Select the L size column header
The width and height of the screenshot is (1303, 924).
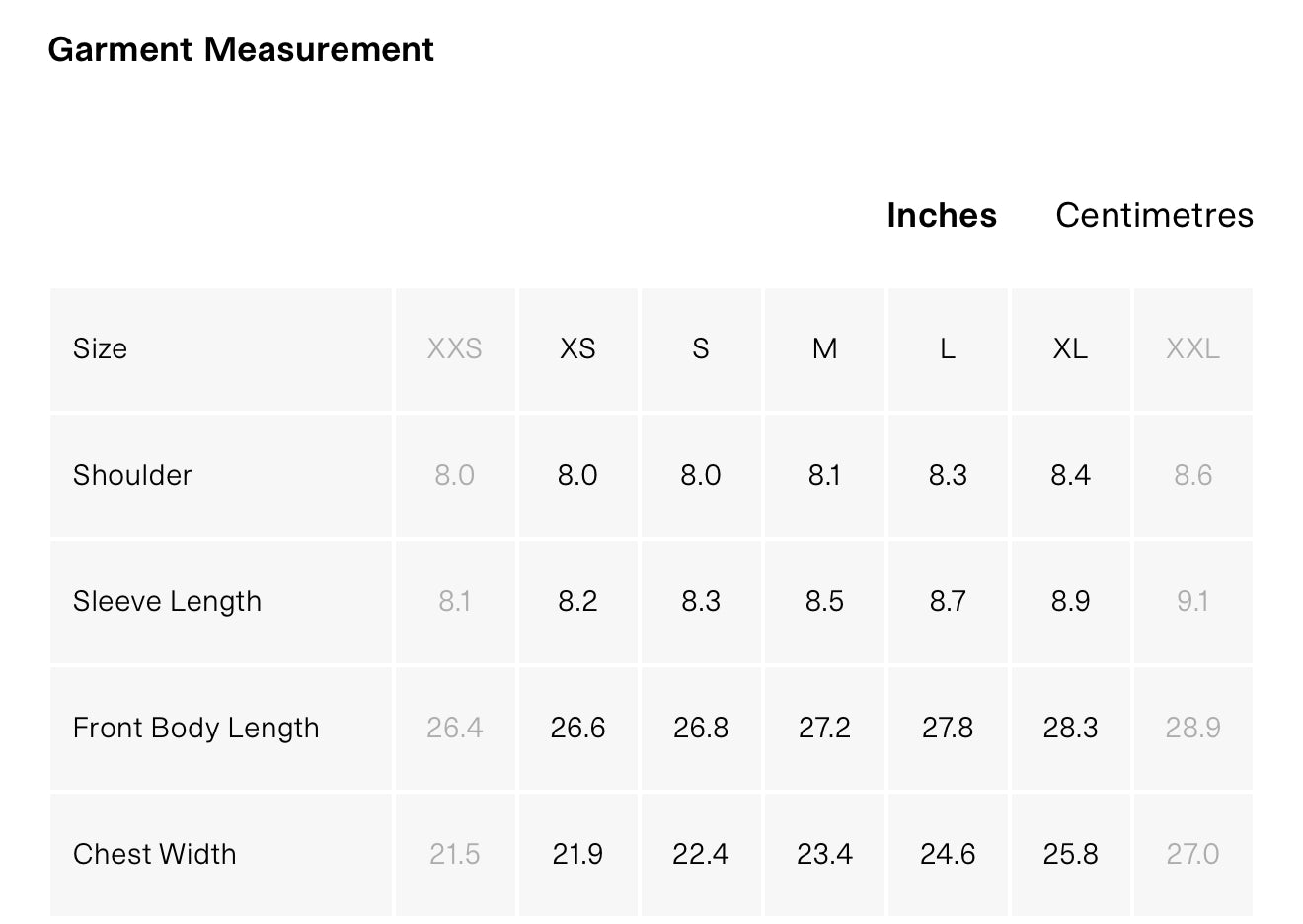[948, 348]
